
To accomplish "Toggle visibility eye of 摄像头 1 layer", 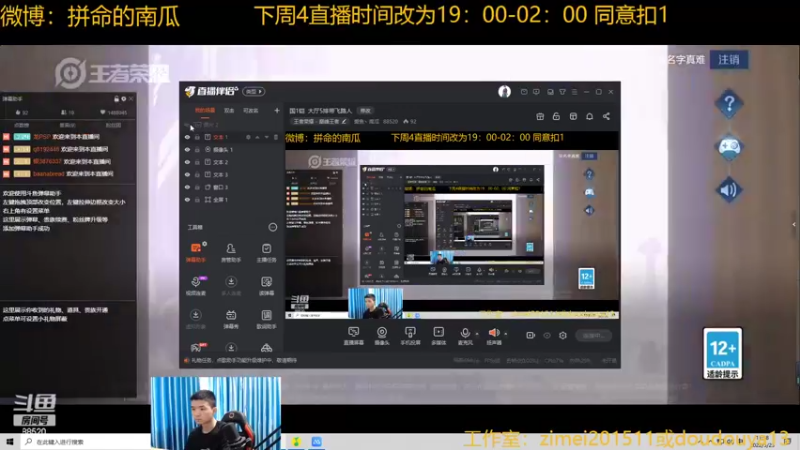I will [187, 149].
